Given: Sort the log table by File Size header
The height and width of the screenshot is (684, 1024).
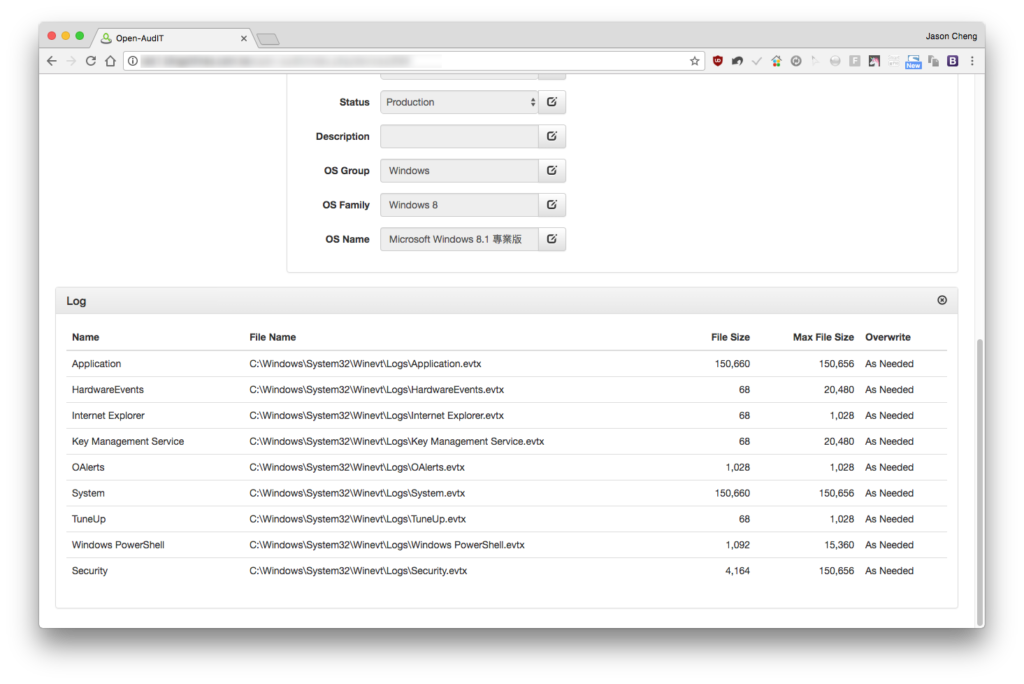Looking at the screenshot, I should pyautogui.click(x=730, y=337).
